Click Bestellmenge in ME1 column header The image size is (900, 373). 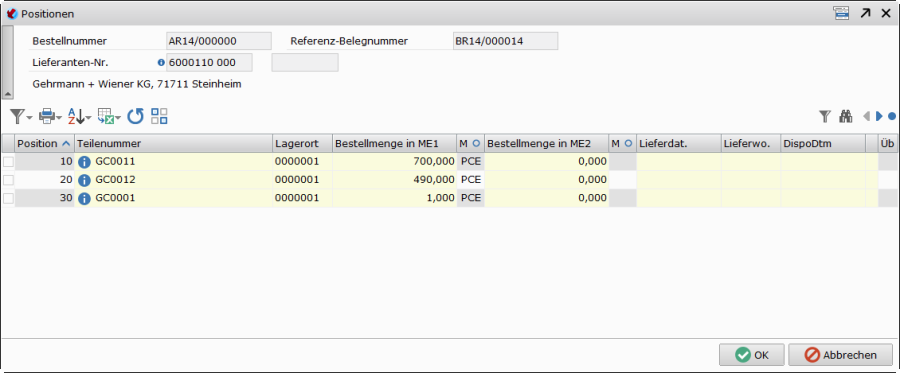(x=394, y=143)
